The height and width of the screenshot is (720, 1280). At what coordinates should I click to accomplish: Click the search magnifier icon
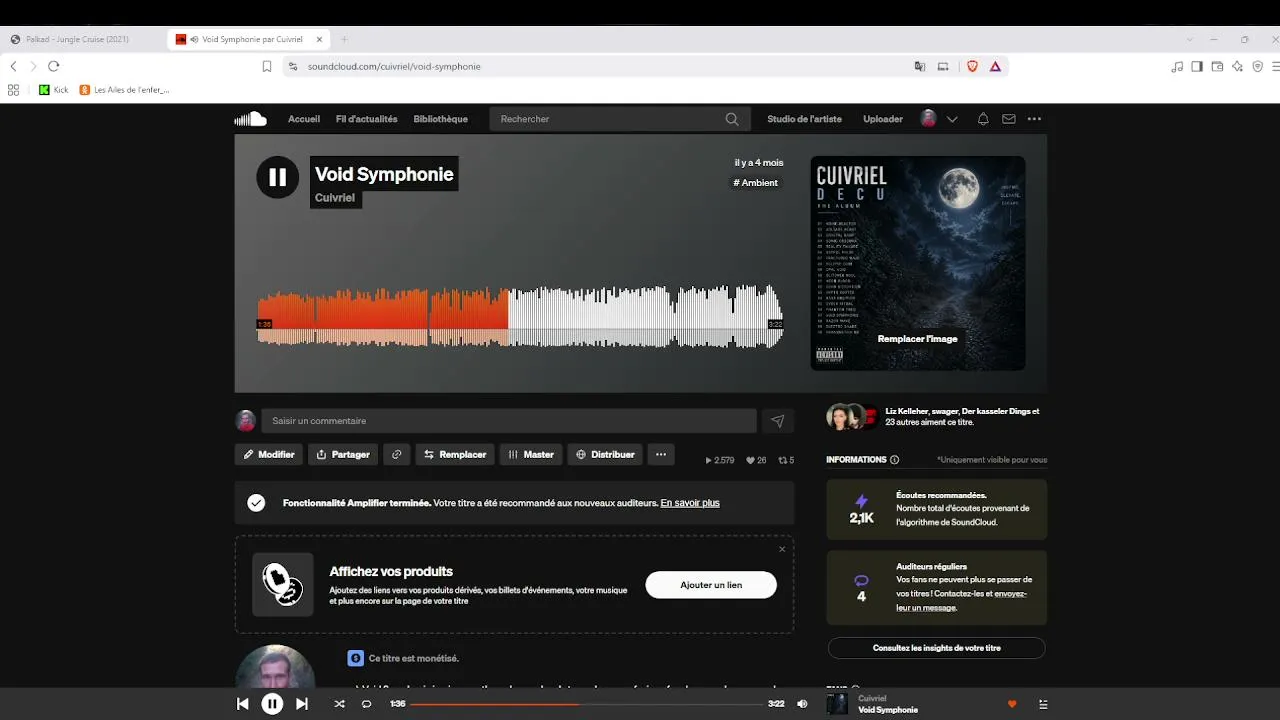pyautogui.click(x=732, y=119)
